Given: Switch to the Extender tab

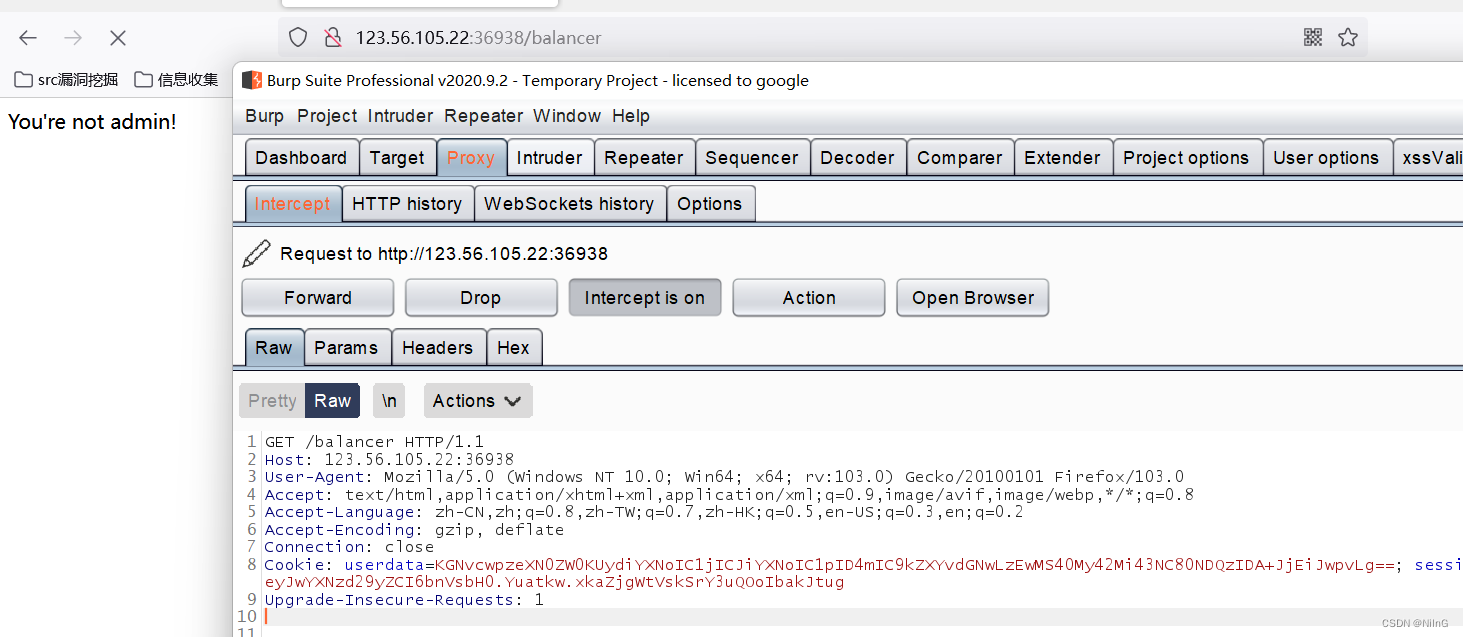Looking at the screenshot, I should pos(1062,158).
